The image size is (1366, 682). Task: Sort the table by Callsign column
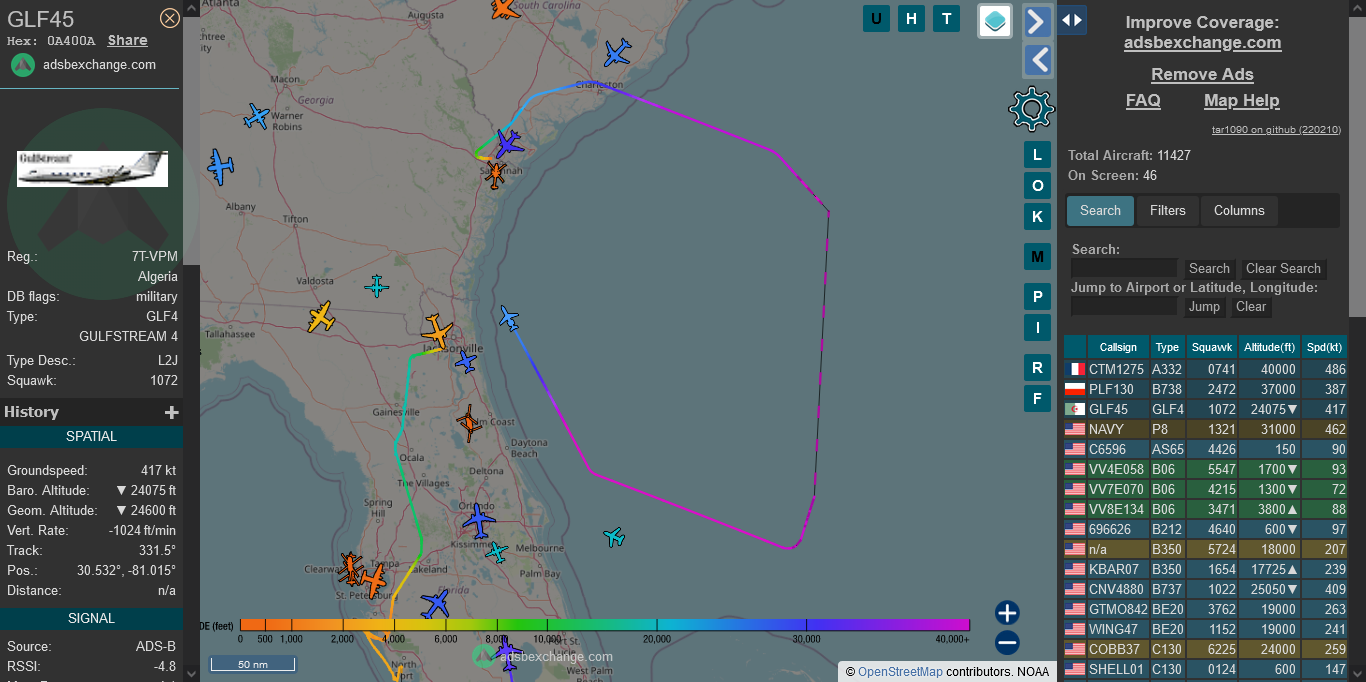(x=1118, y=347)
